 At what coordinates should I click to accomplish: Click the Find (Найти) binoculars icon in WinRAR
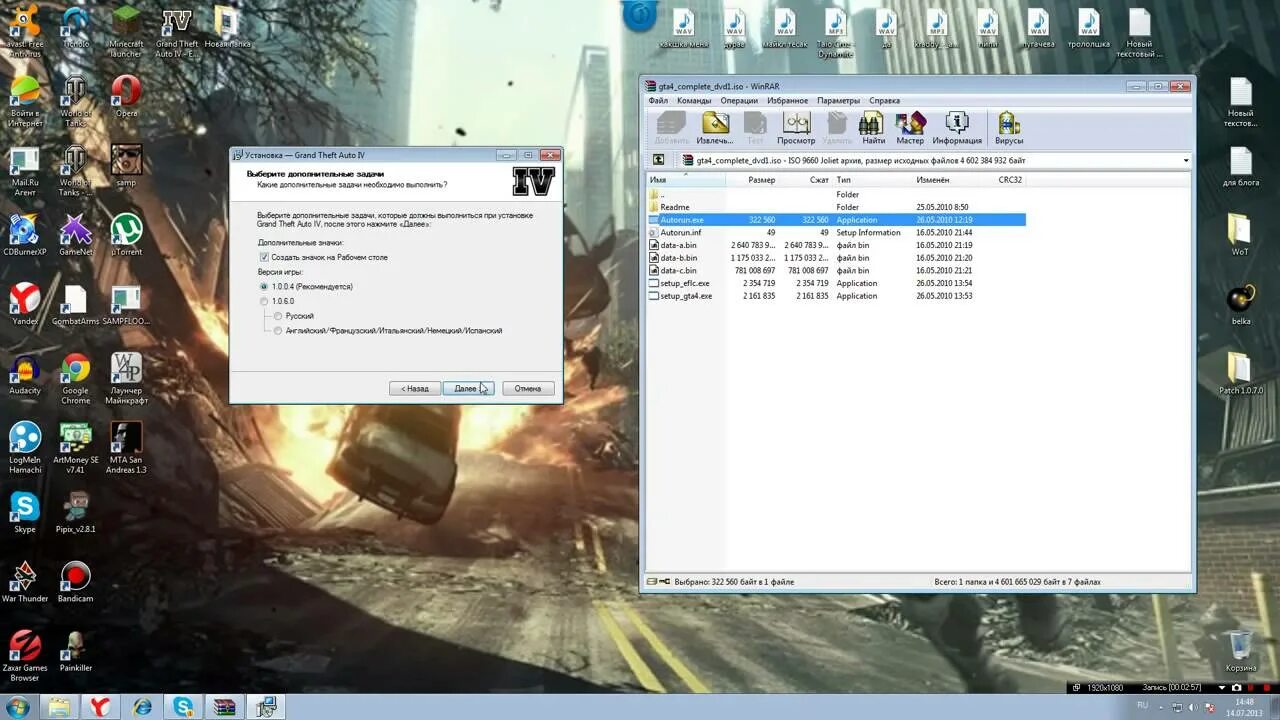coord(872,127)
